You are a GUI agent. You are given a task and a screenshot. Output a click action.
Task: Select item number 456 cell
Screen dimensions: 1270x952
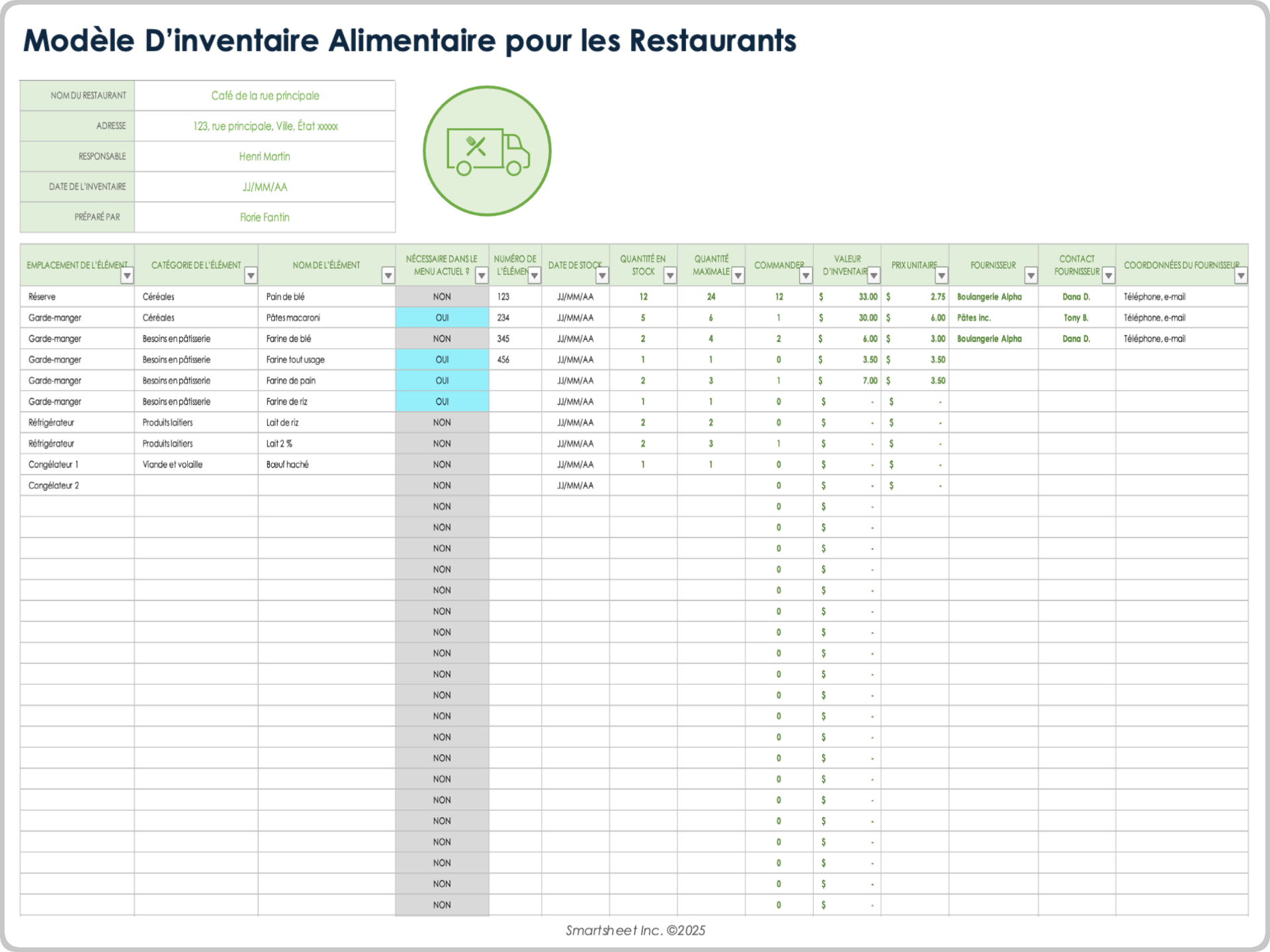pyautogui.click(x=515, y=360)
